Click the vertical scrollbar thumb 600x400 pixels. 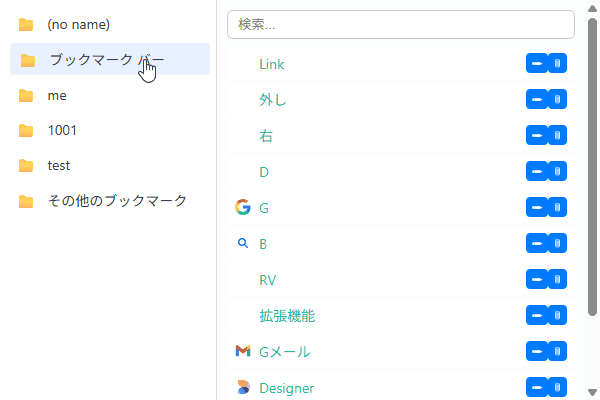(x=592, y=167)
